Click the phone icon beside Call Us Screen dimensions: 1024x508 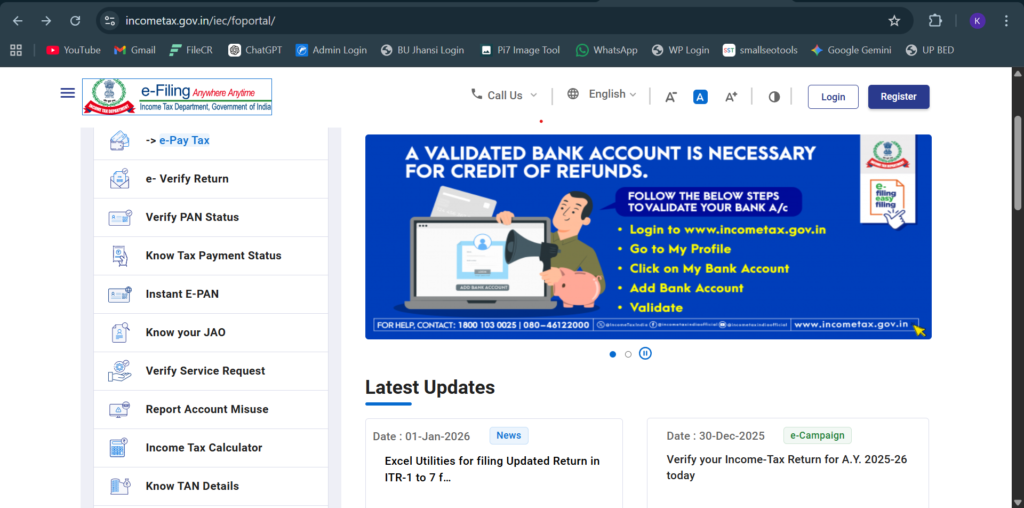pos(476,94)
